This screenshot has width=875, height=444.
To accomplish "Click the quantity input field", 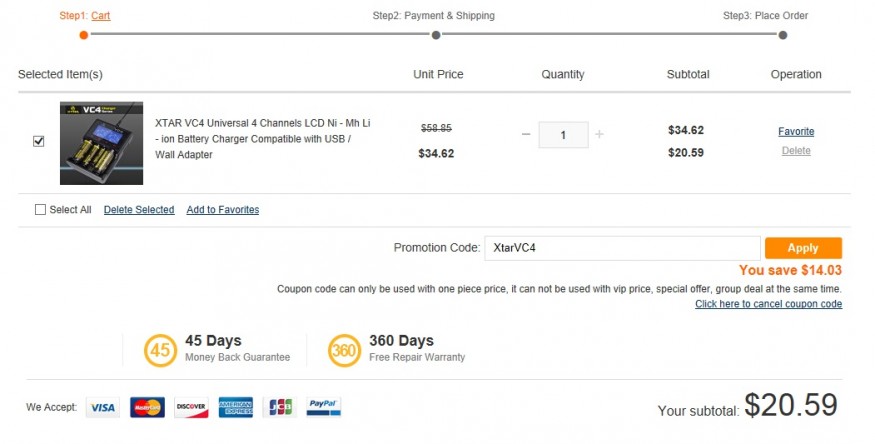I will 563,135.
